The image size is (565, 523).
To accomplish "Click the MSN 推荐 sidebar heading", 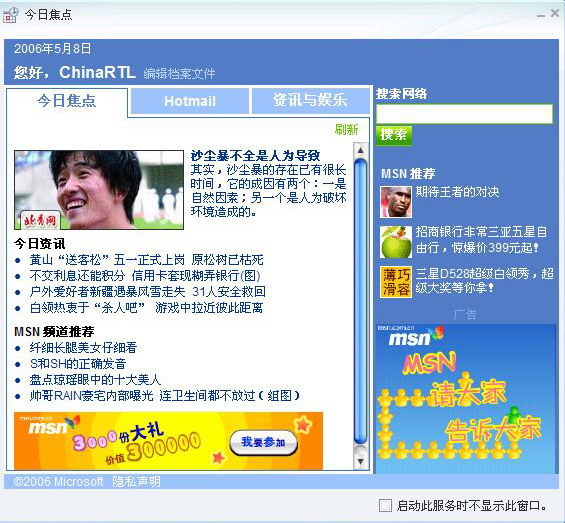I will coord(408,174).
